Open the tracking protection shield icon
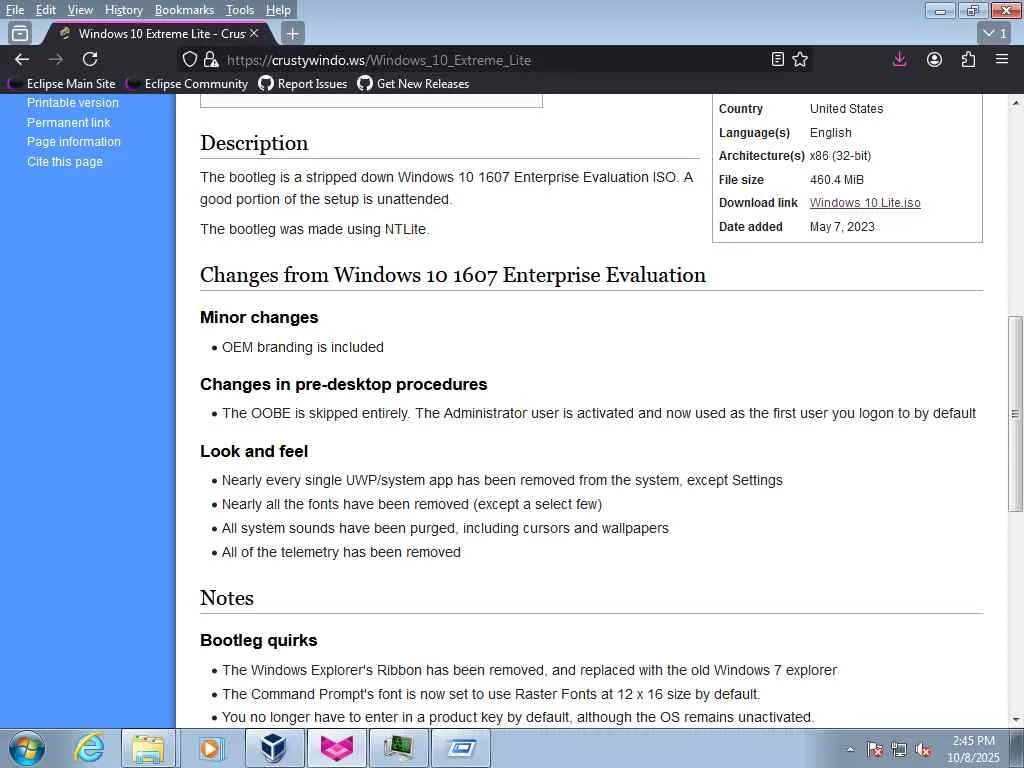This screenshot has height=768, width=1024. [189, 59]
